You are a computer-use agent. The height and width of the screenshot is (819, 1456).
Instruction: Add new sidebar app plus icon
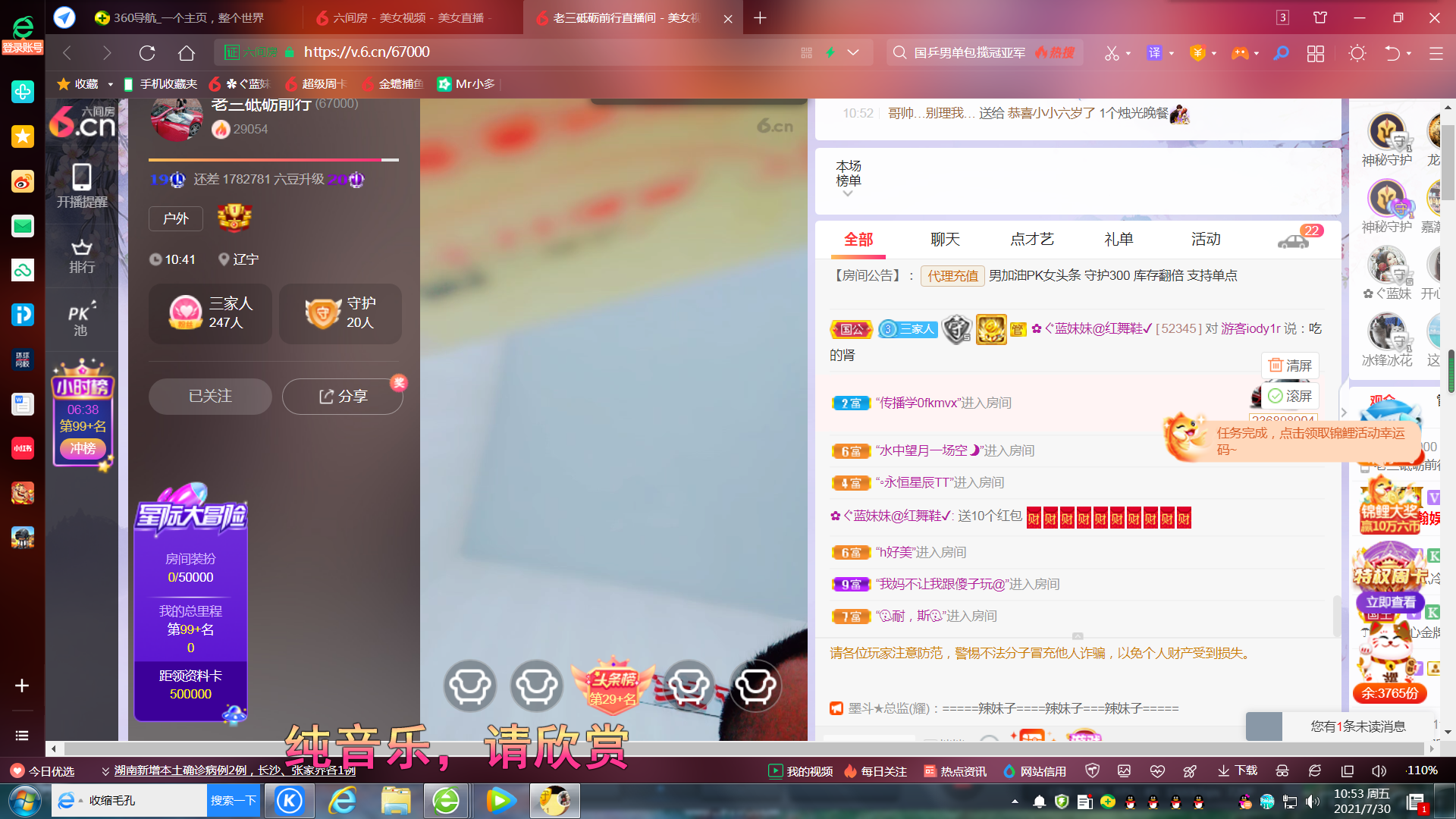22,686
